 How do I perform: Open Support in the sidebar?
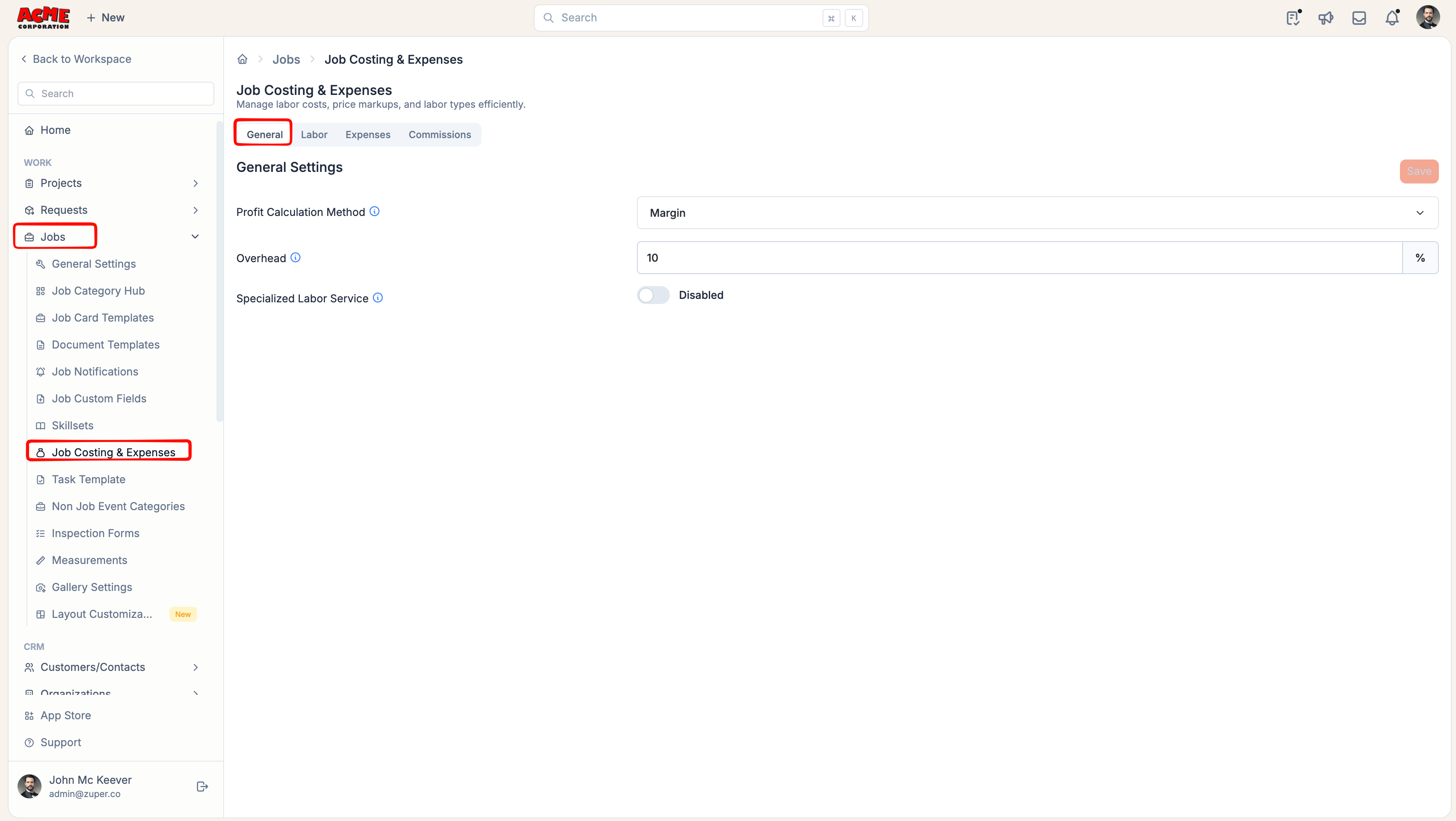point(60,742)
